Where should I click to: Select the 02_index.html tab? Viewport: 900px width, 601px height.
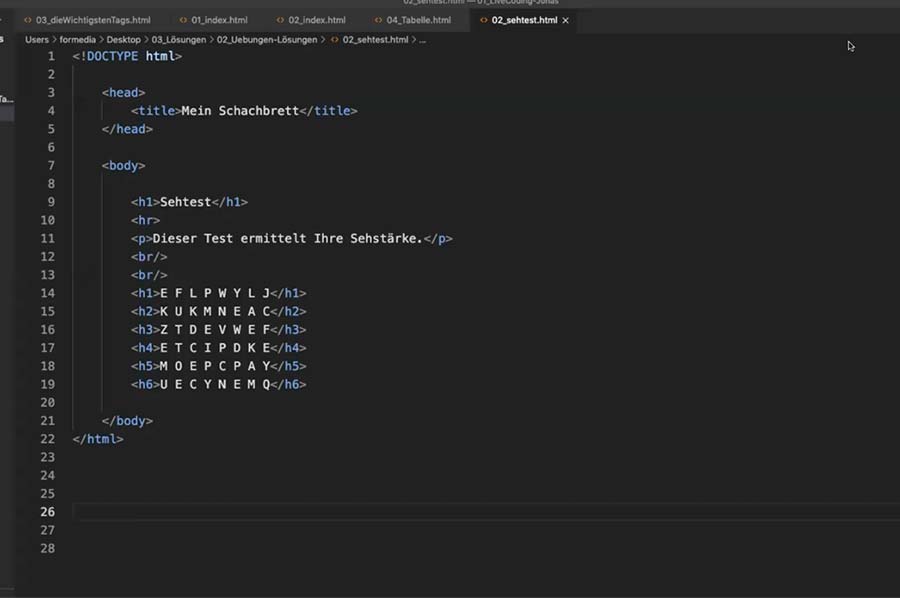316,20
